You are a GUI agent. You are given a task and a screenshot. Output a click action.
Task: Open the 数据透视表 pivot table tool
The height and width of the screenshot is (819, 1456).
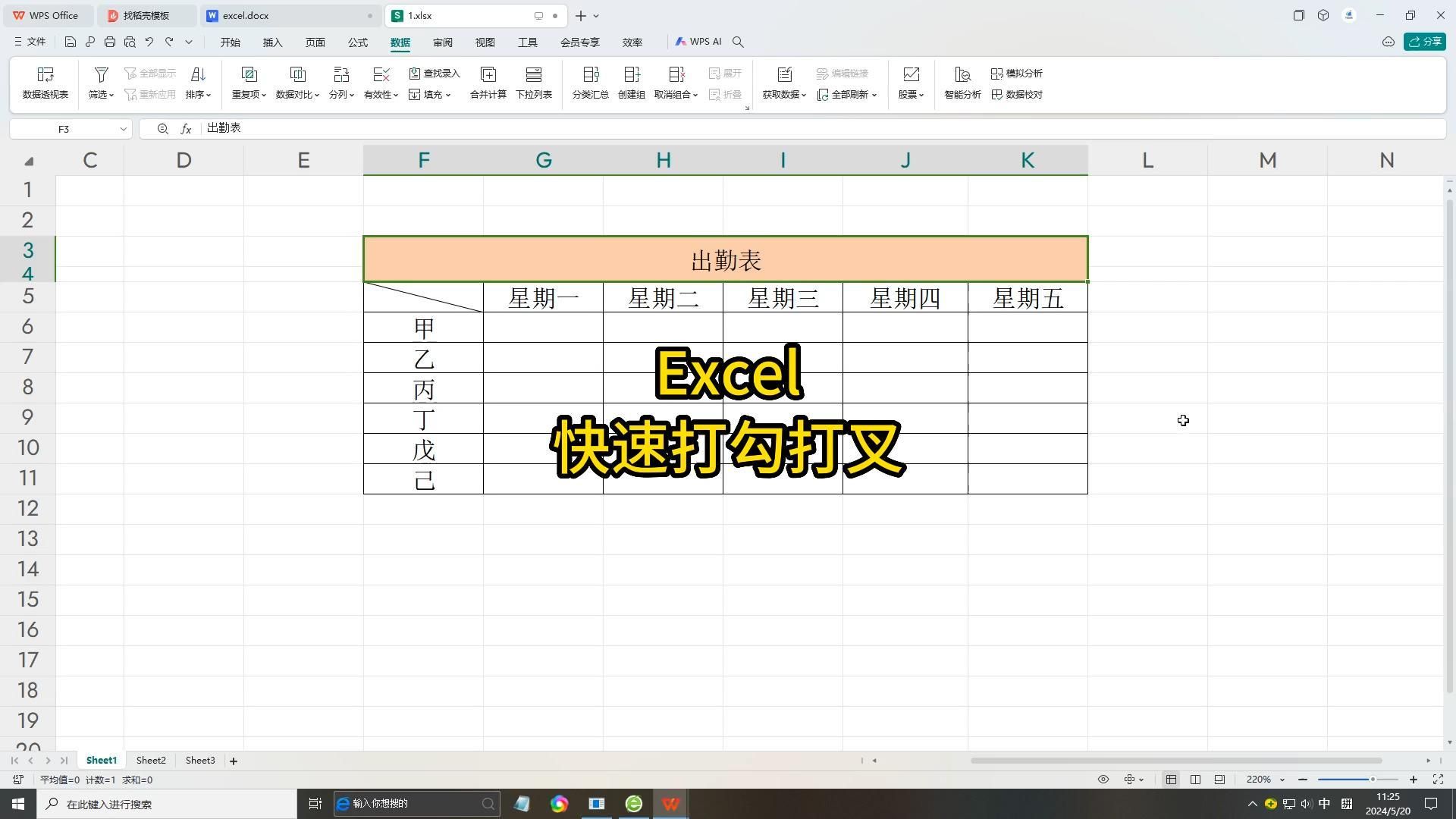click(x=45, y=83)
